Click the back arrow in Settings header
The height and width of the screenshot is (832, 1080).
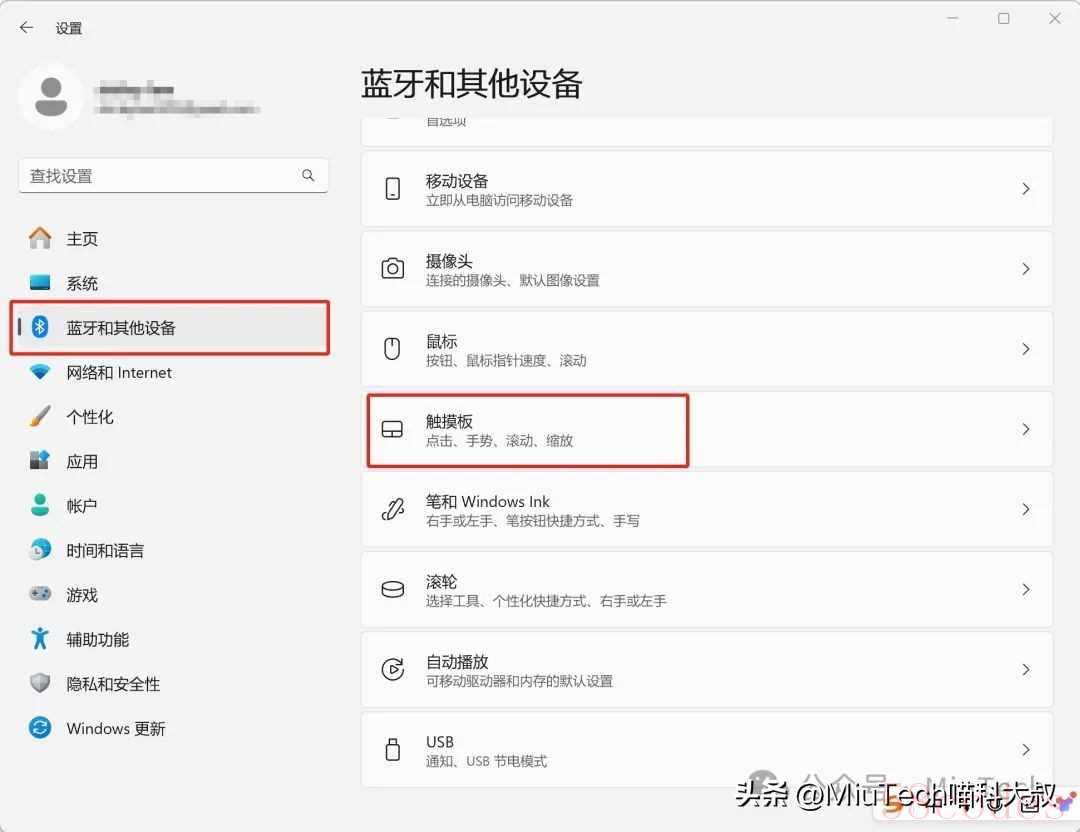26,28
